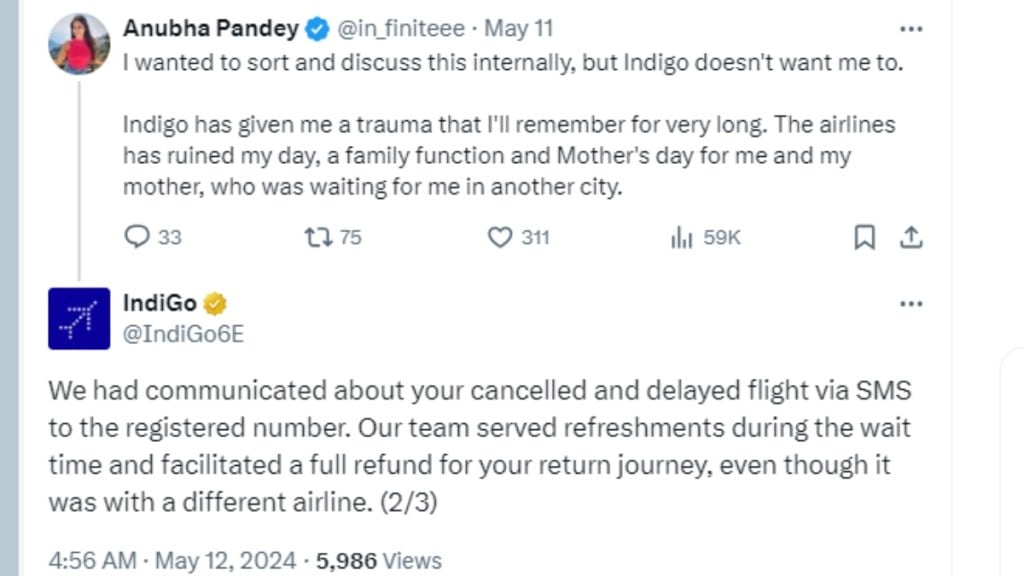1024x576 pixels.
Task: Share Anubha Pandey's tweet
Action: point(910,237)
